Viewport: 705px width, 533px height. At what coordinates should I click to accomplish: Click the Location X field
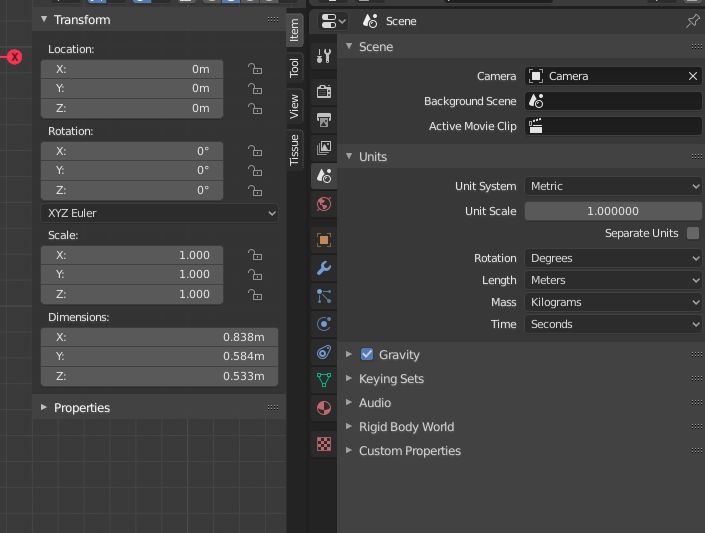[x=132, y=69]
